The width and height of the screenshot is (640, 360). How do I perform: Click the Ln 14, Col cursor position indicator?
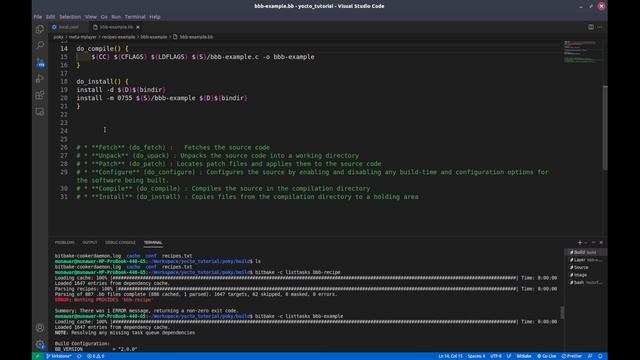tap(451, 356)
